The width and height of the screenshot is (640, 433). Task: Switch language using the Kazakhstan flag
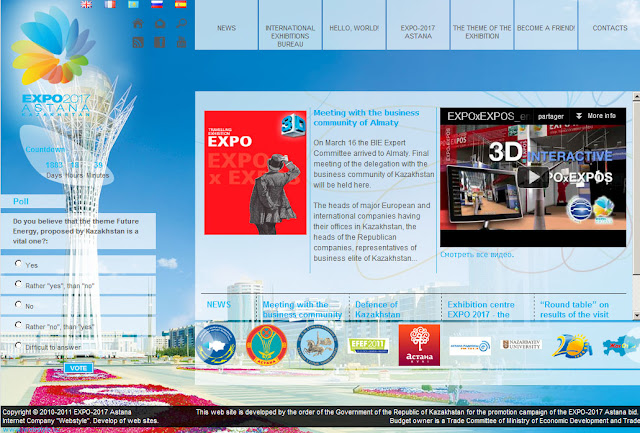coord(133,4)
